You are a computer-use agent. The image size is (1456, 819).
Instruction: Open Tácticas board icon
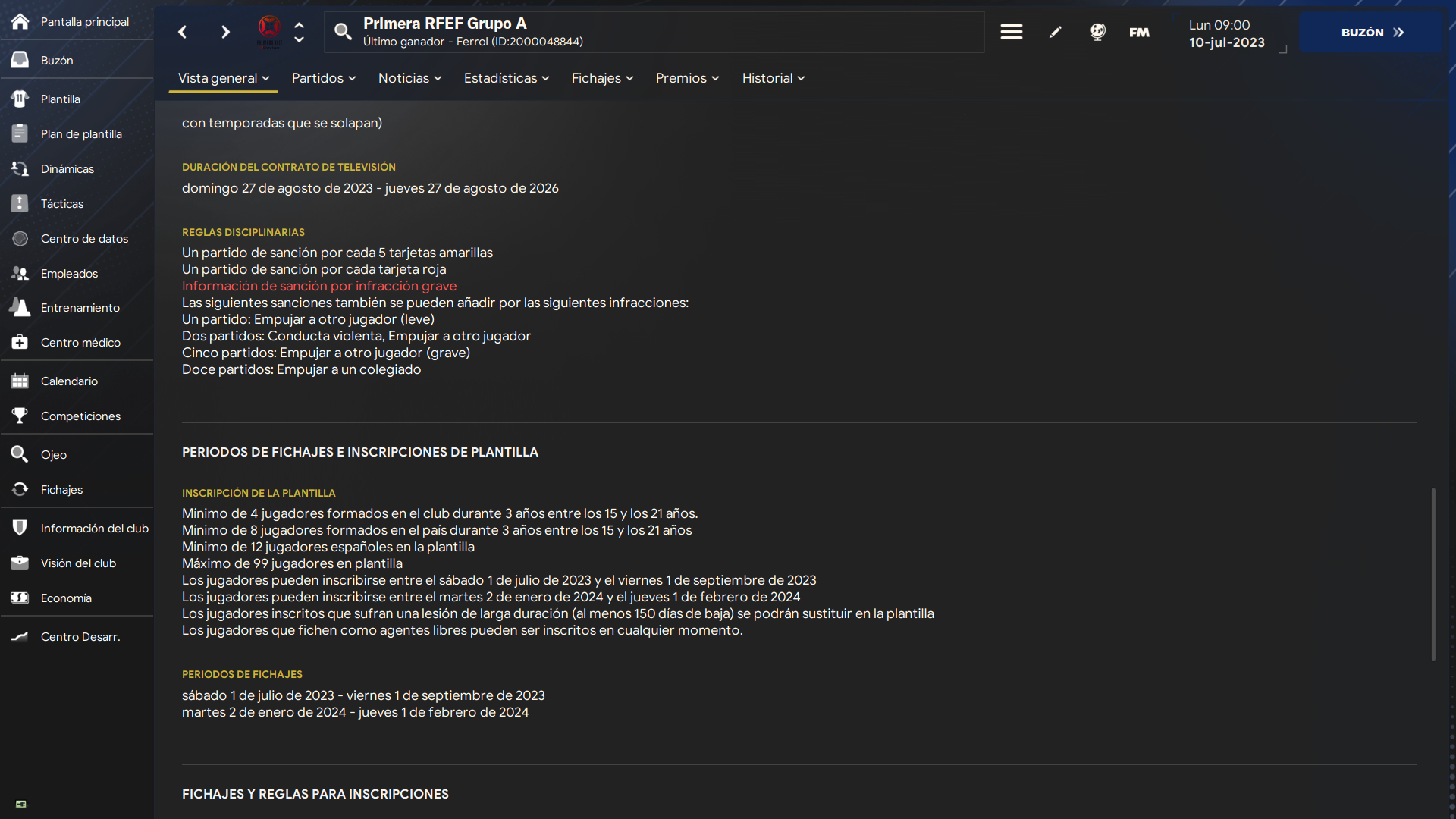coord(20,203)
